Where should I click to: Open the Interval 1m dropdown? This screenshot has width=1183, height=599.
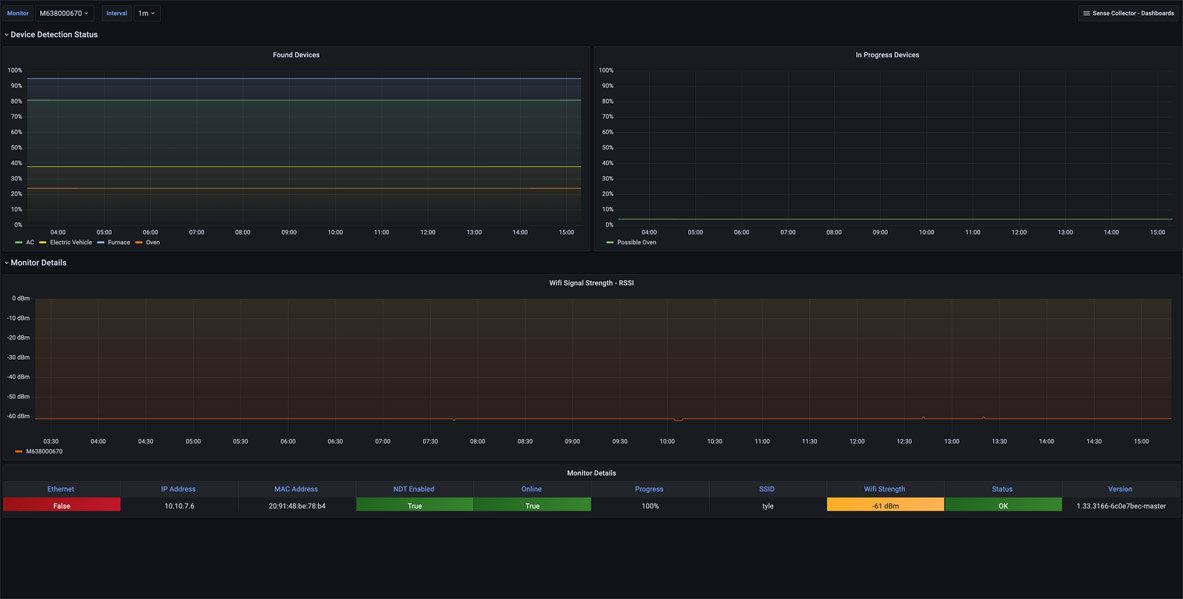(x=146, y=13)
